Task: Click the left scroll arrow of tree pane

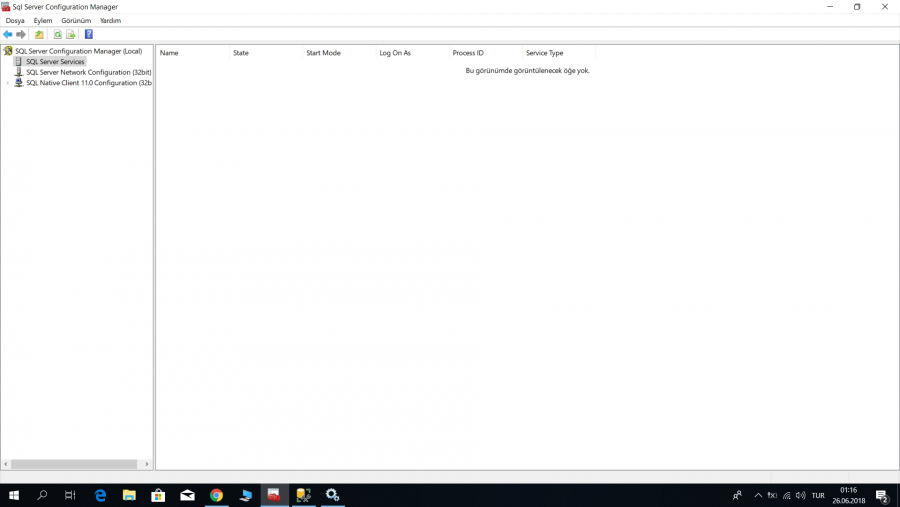Action: [6, 464]
